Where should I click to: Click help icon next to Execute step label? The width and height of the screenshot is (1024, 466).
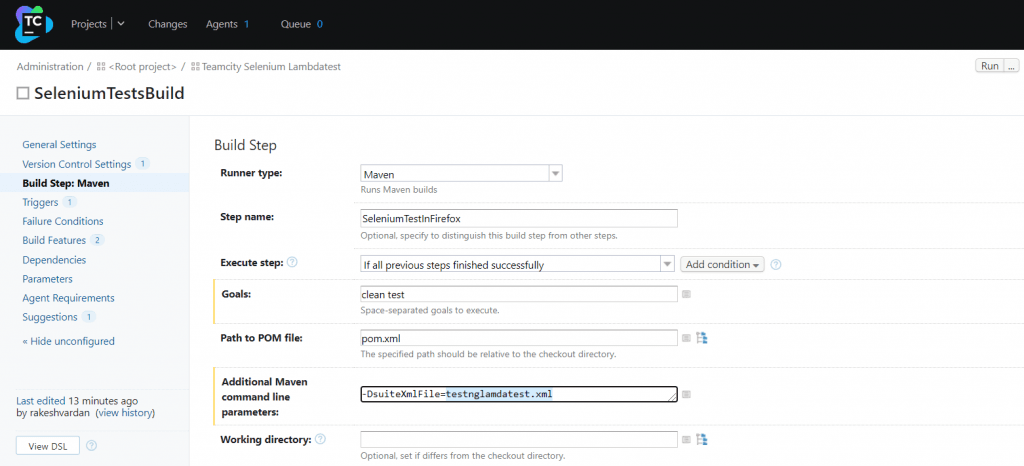293,263
